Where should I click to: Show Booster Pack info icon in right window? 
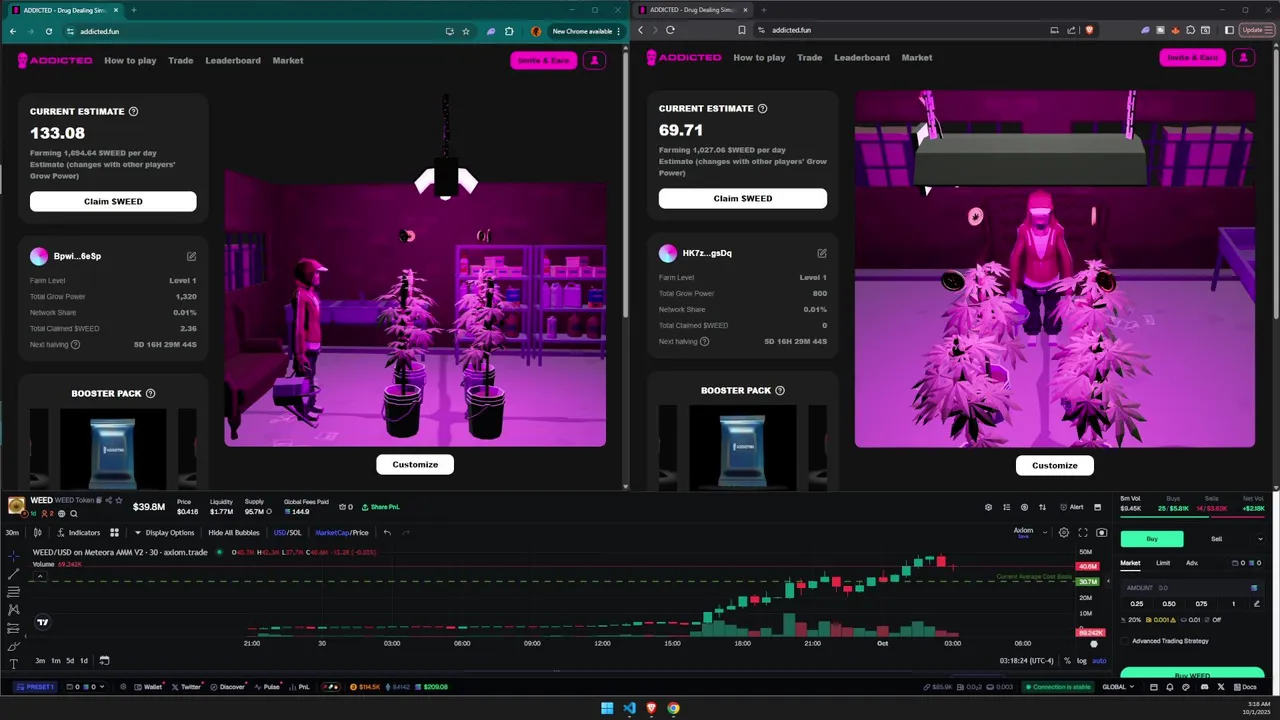click(x=780, y=391)
